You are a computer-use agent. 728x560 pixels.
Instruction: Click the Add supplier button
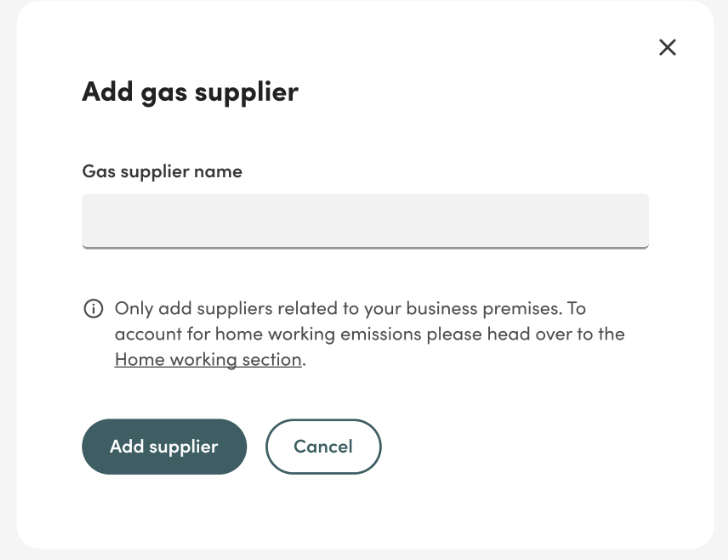pos(164,447)
